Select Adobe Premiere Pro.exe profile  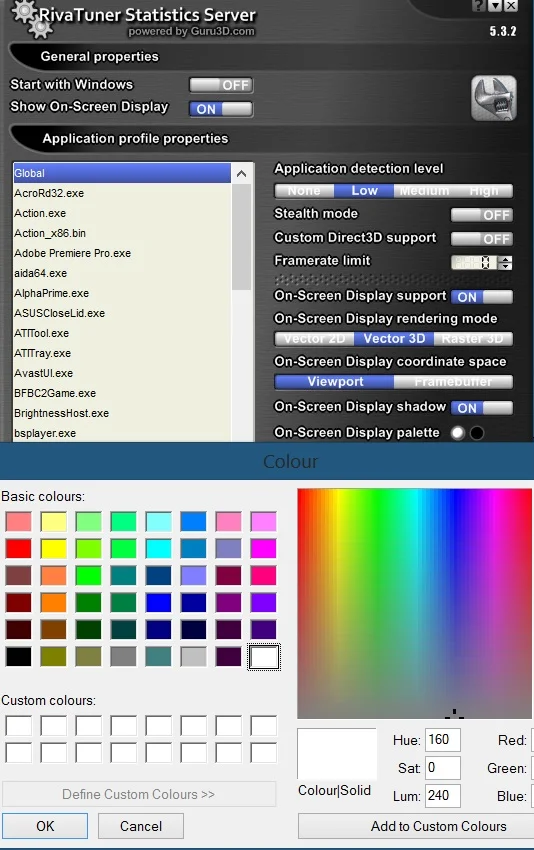tap(122, 253)
